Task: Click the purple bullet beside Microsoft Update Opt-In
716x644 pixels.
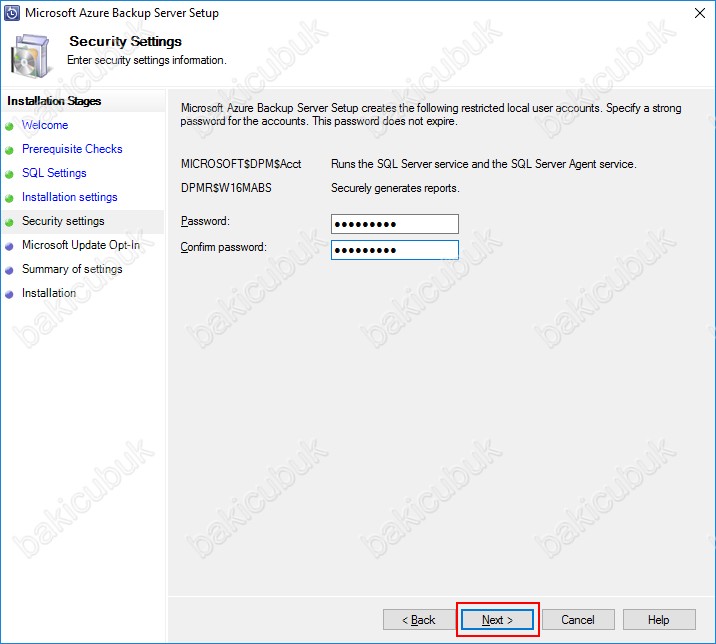Action: (x=9, y=247)
